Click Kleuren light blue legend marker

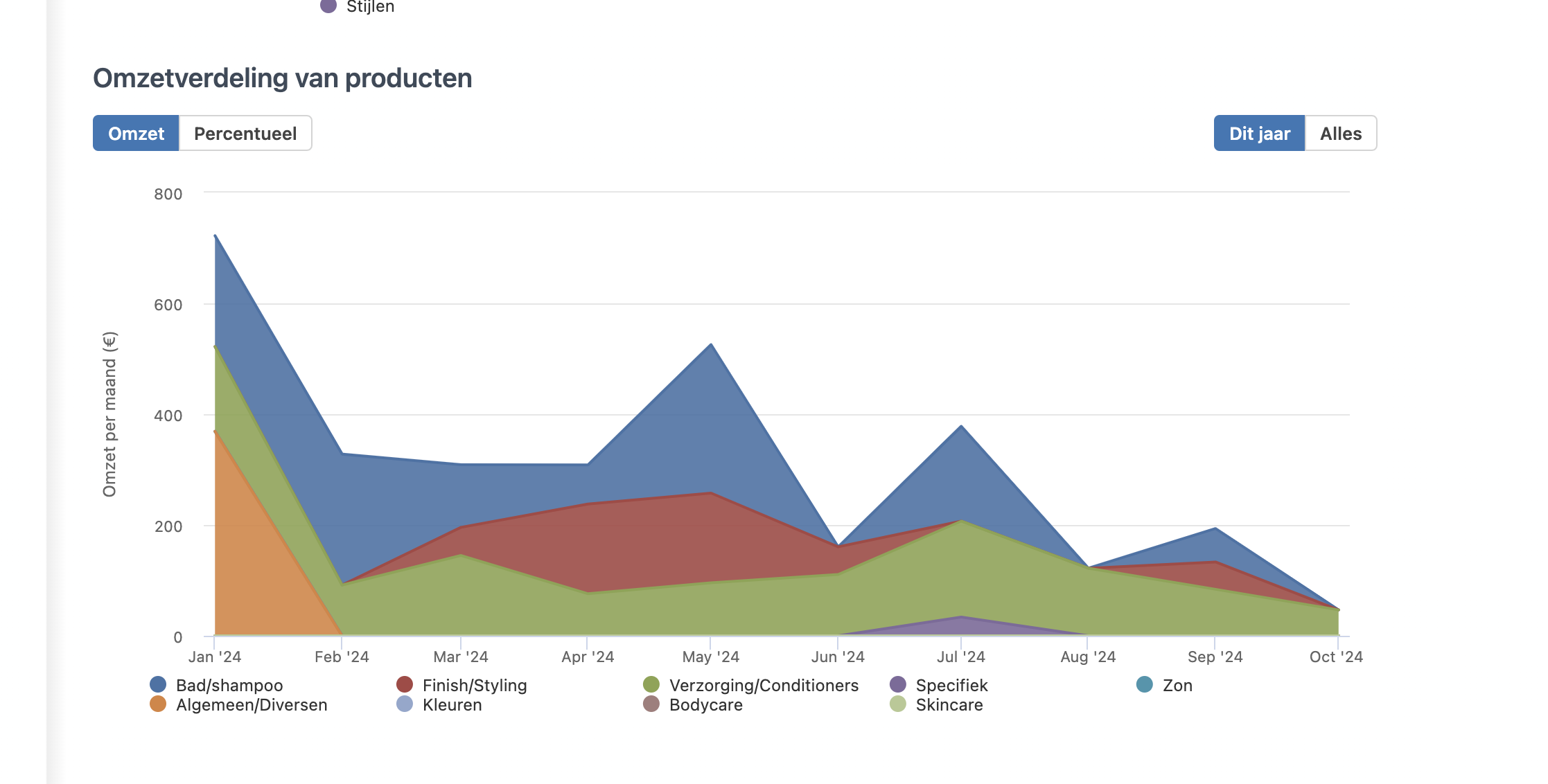[405, 704]
